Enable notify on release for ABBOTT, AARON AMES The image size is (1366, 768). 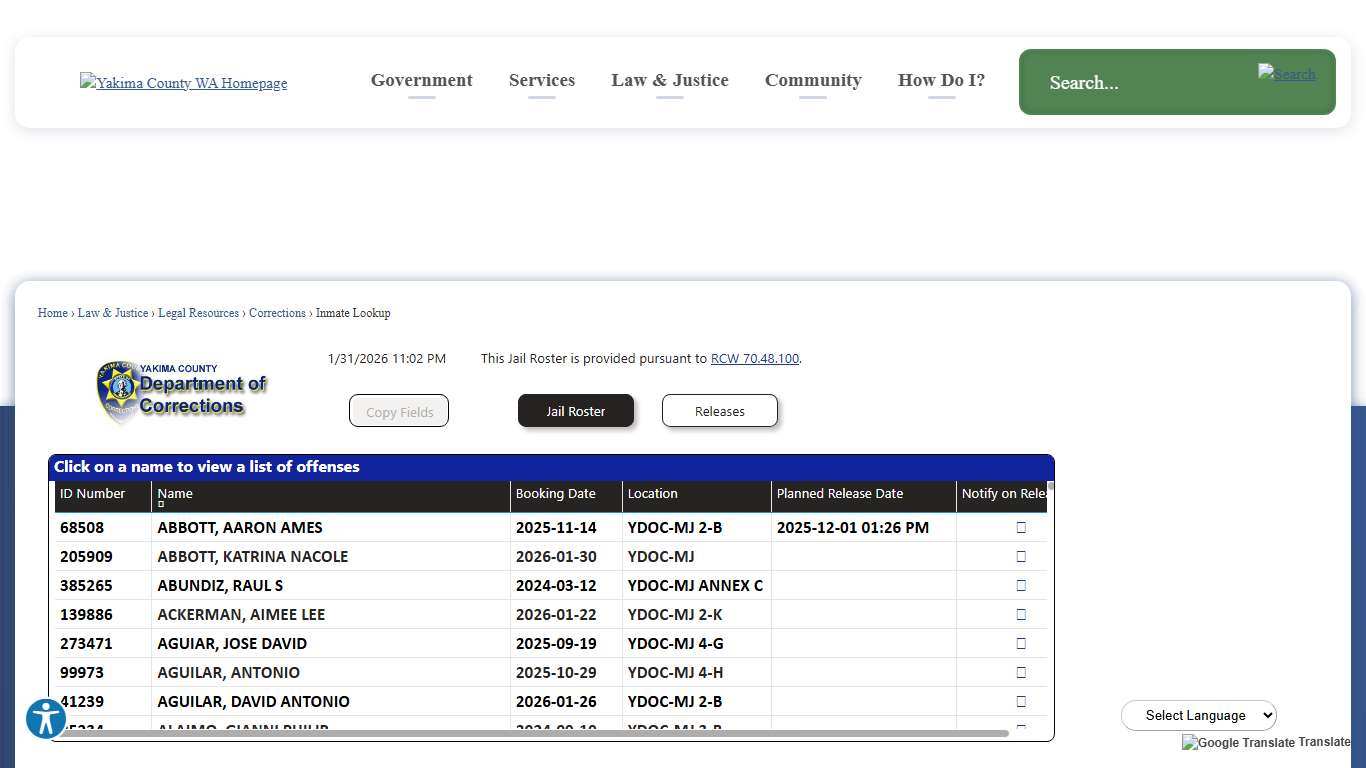[x=1021, y=527]
